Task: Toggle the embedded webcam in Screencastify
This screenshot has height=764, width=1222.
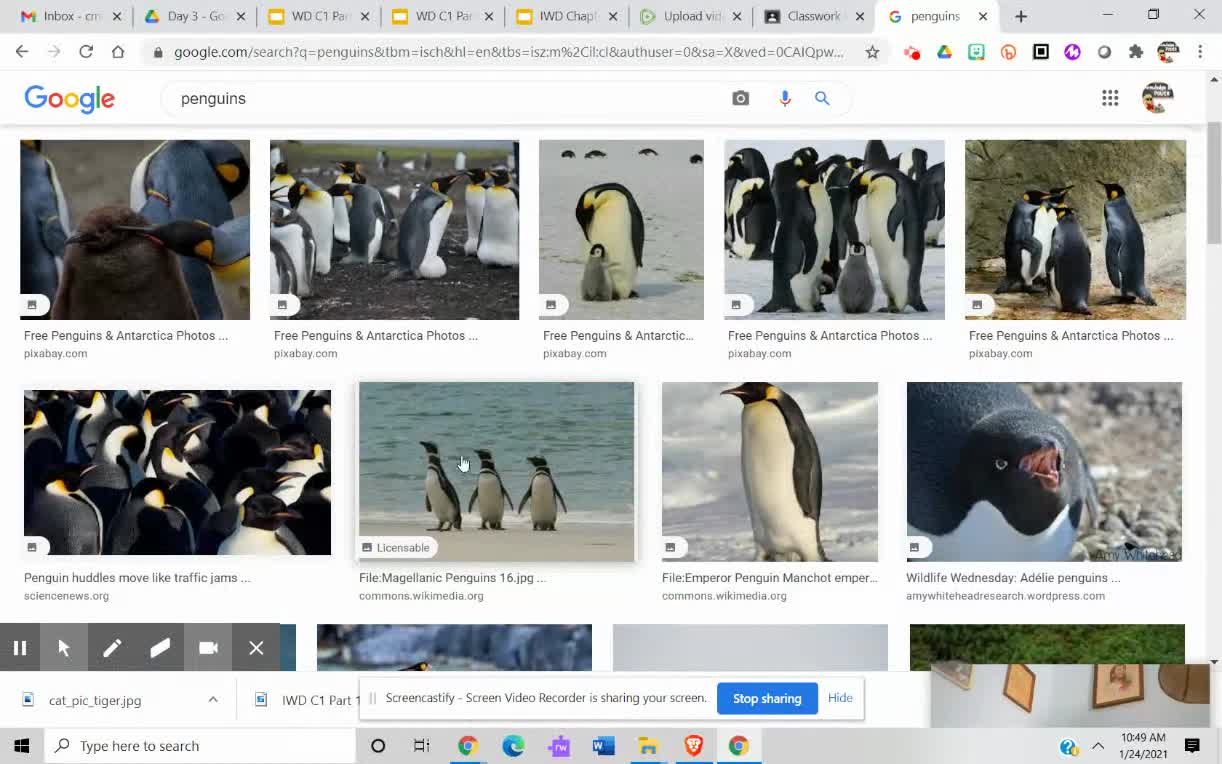Action: coord(208,648)
